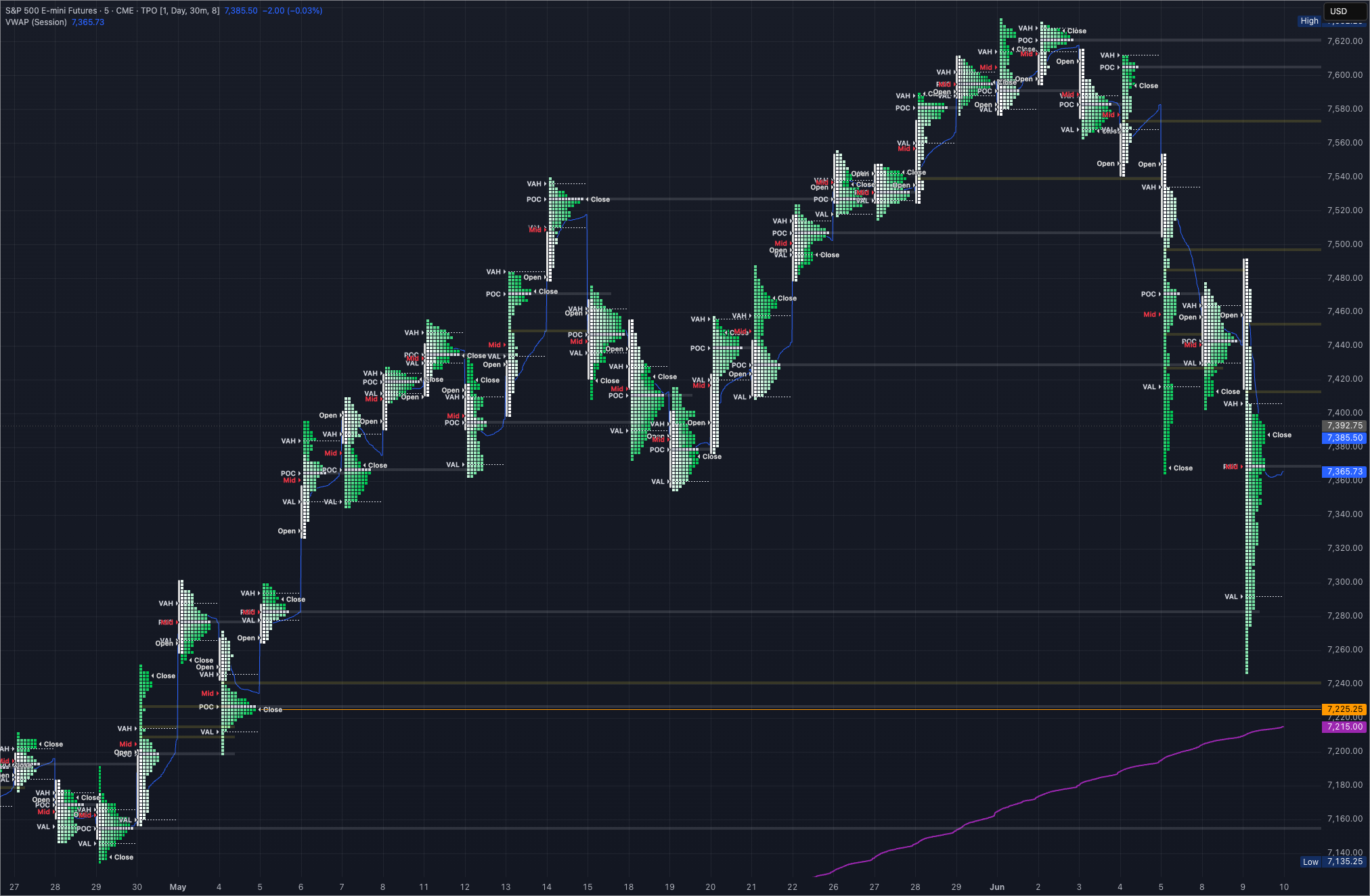Image resolution: width=1370 pixels, height=896 pixels.
Task: Click the 30 date on the time axis
Action: (137, 887)
